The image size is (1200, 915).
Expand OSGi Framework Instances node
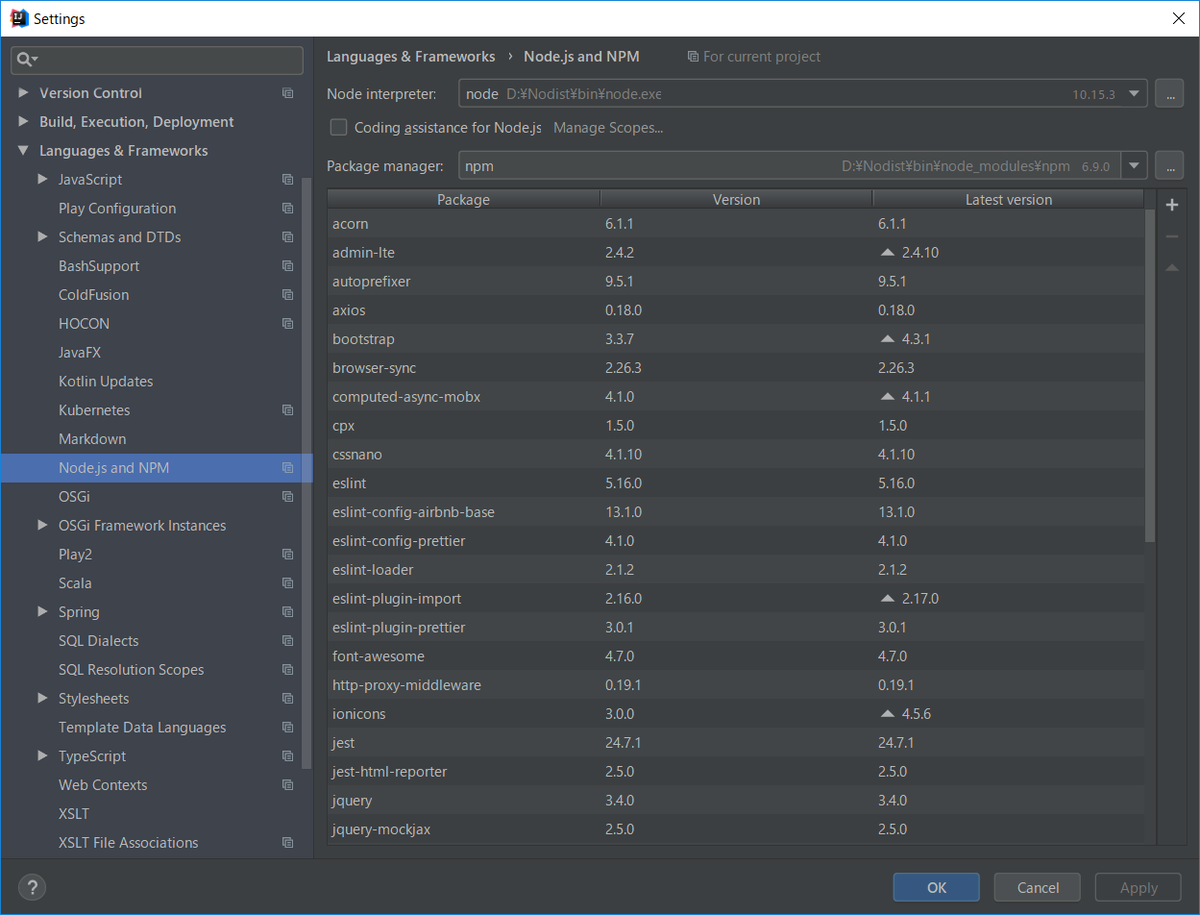pyautogui.click(x=42, y=525)
